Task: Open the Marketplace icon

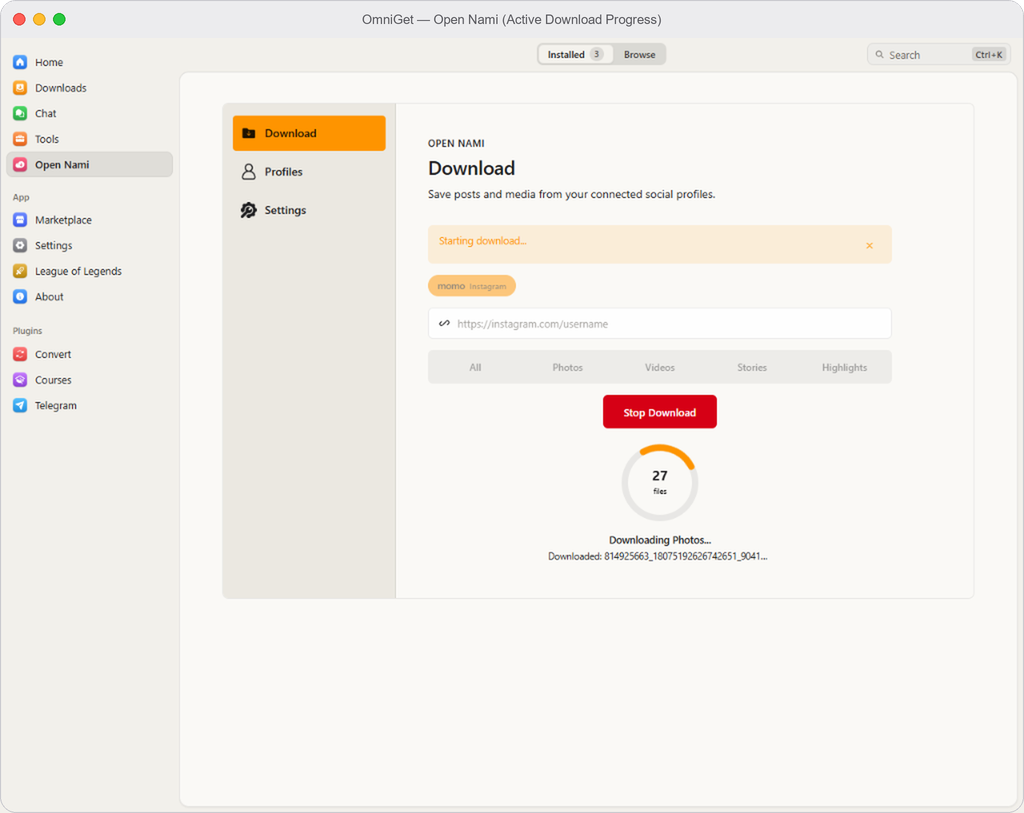Action: click(x=20, y=220)
